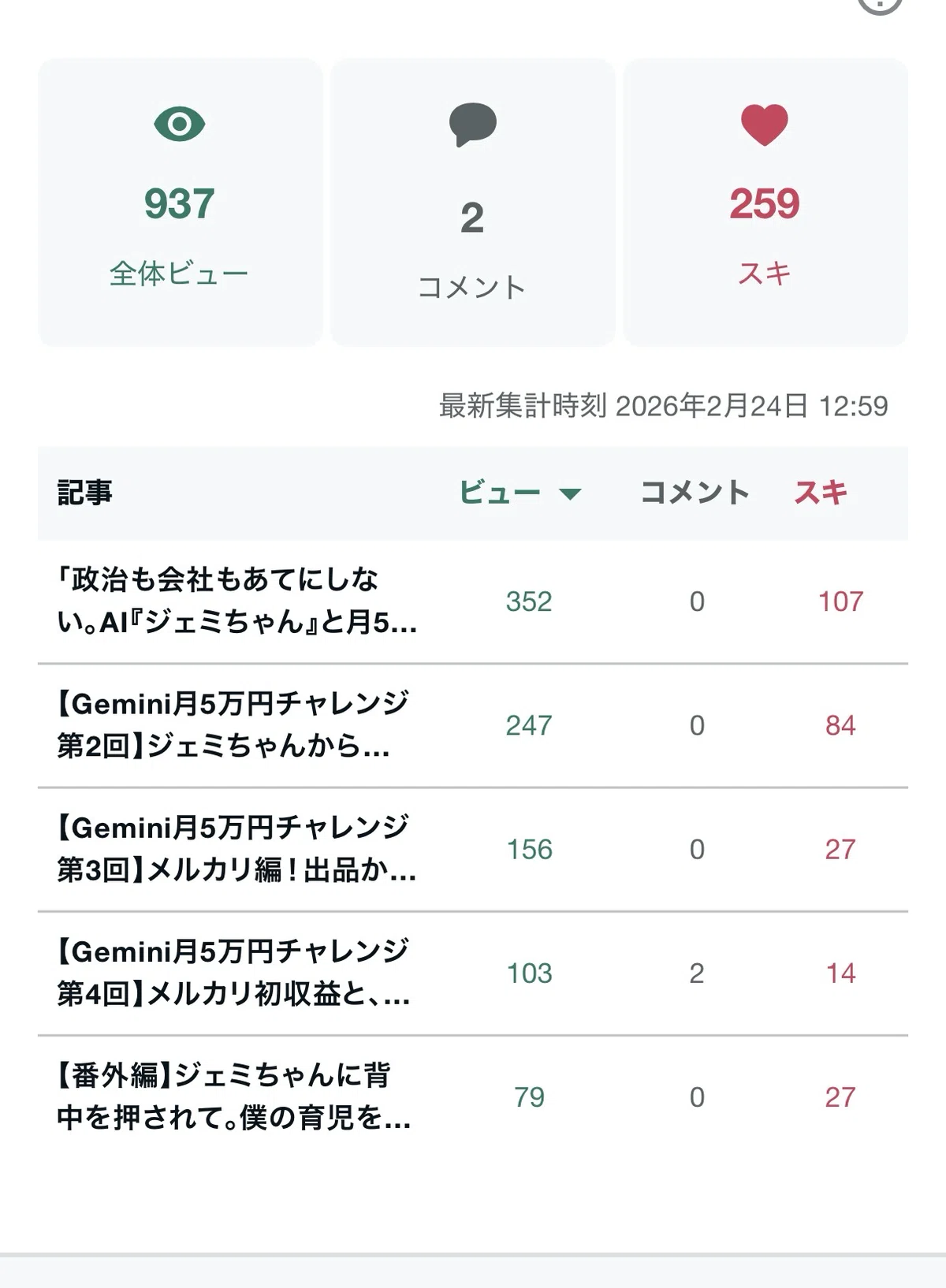Open the コメント 2 summary card

472,202
